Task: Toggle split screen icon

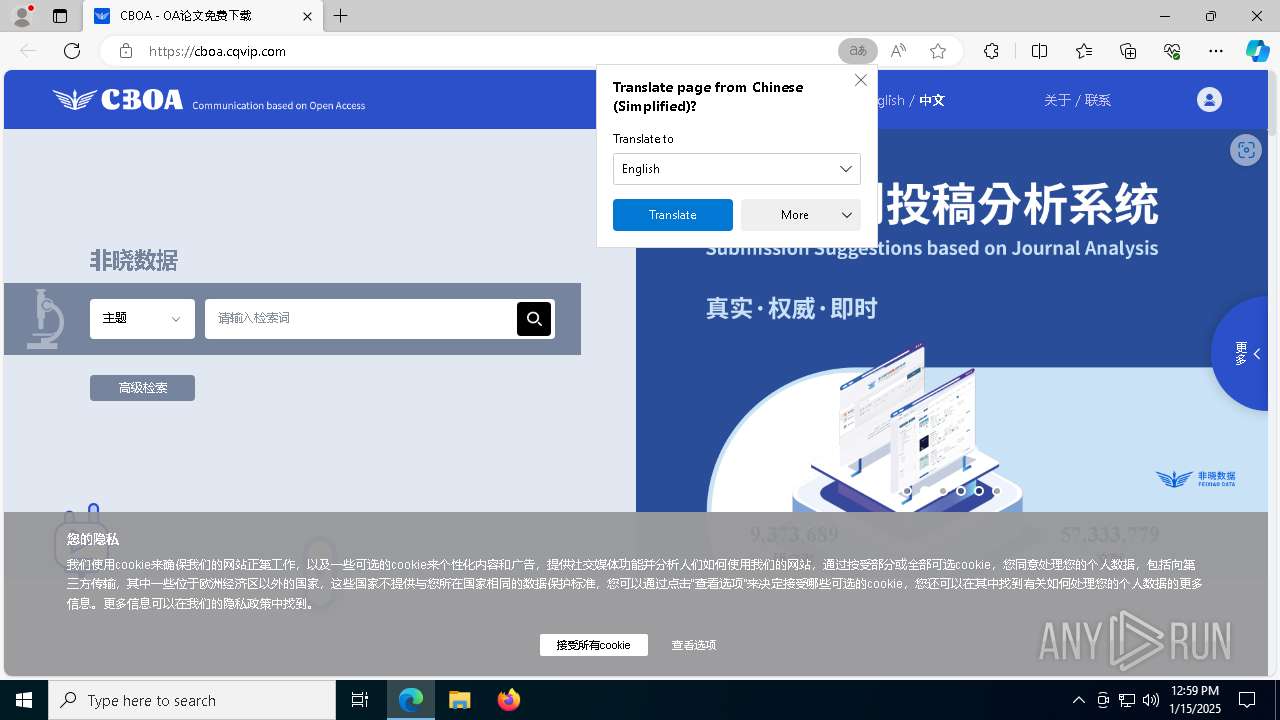Action: tap(1039, 51)
